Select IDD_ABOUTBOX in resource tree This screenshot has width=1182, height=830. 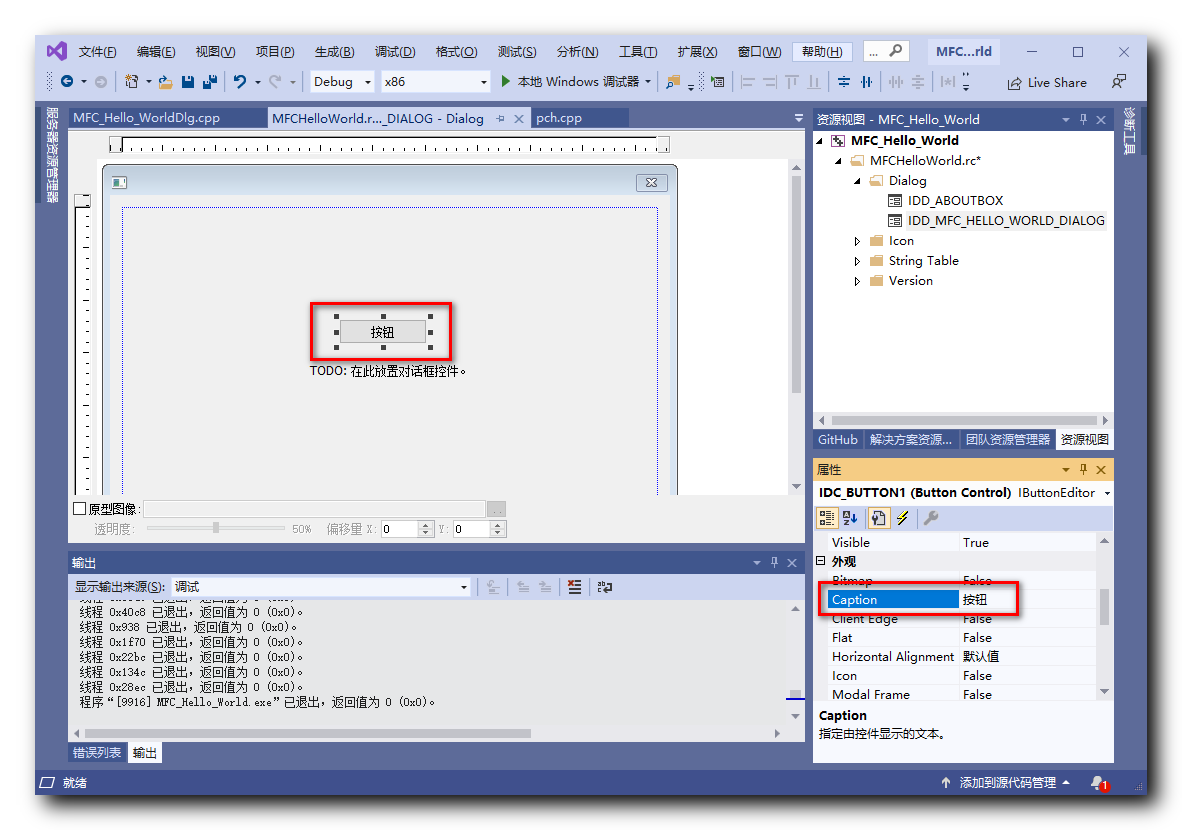click(x=955, y=201)
